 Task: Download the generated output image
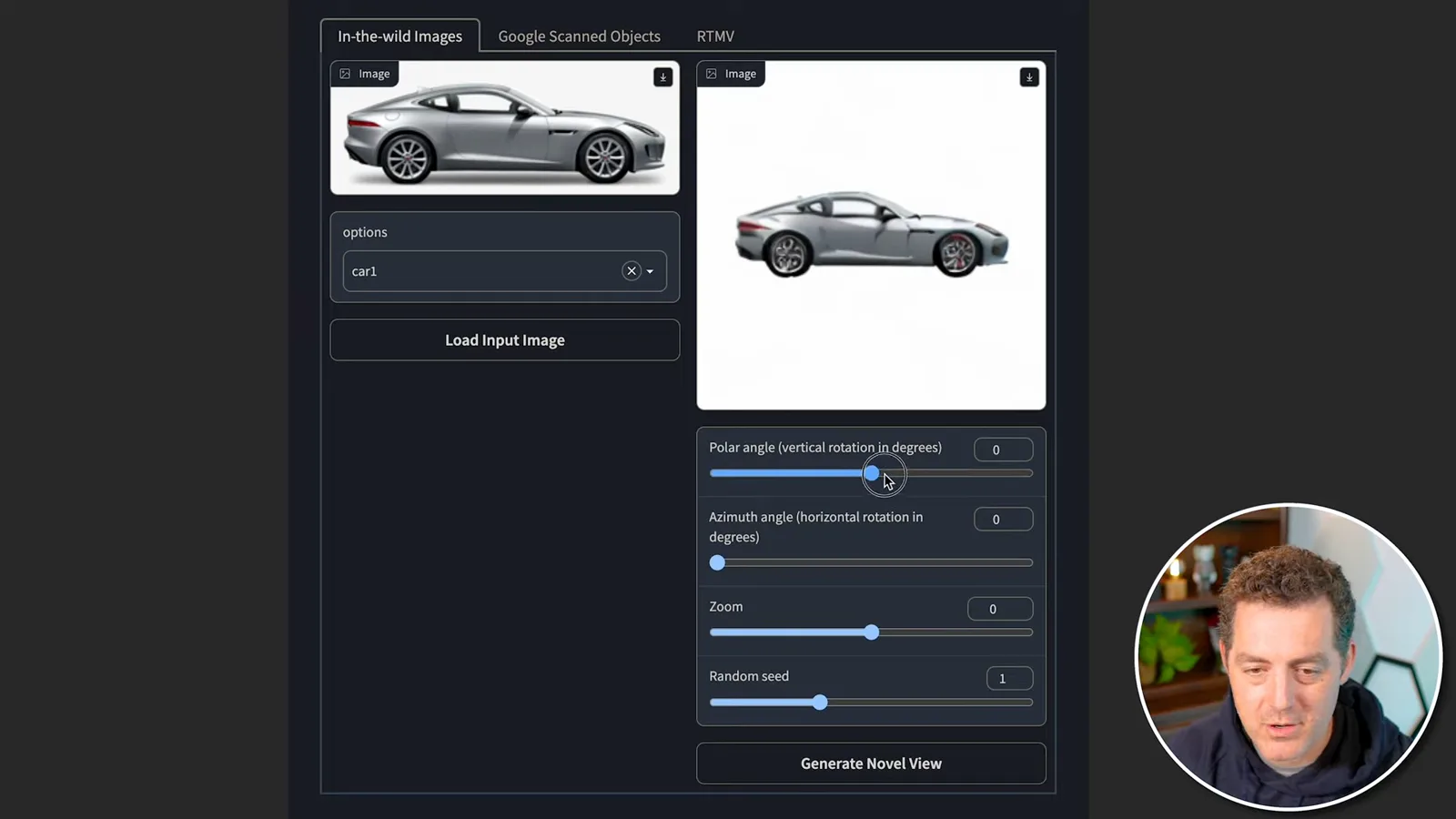tap(1029, 77)
